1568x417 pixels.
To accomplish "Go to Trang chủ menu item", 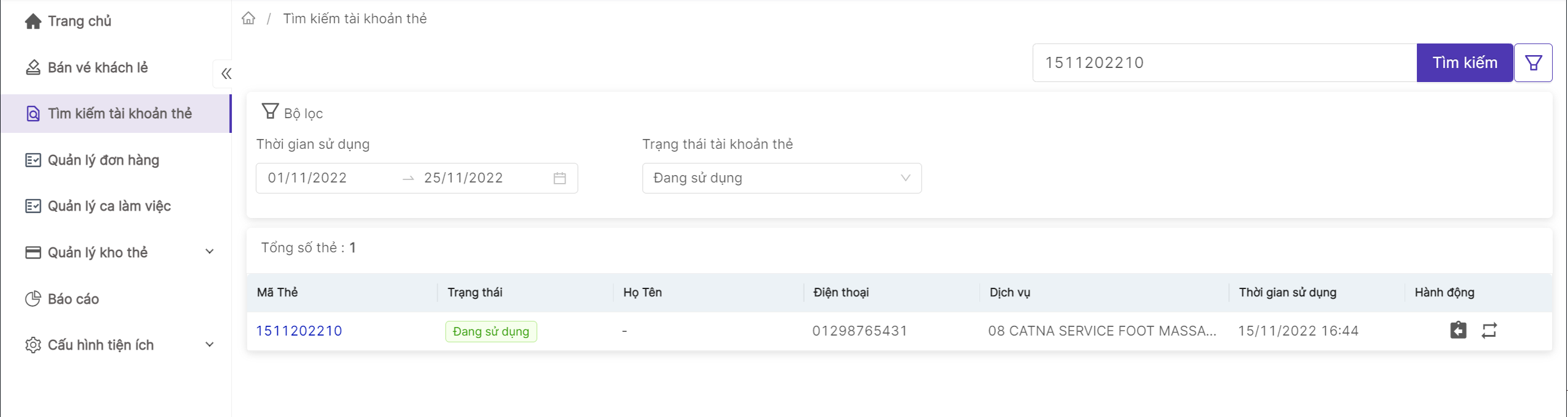I will 80,21.
